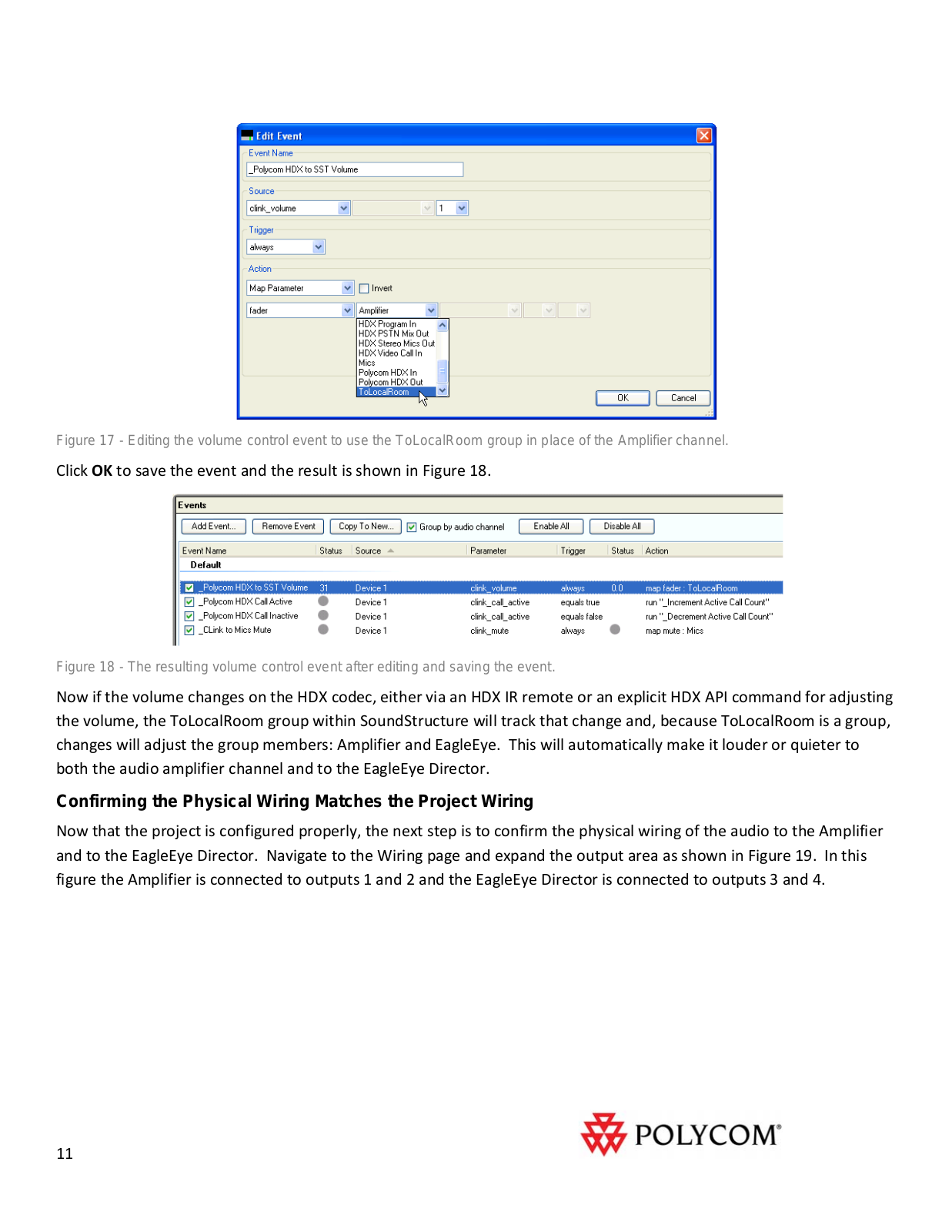952x1232 pixels.
Task: Click the Edit Event title bar icon
Action: tap(247, 136)
